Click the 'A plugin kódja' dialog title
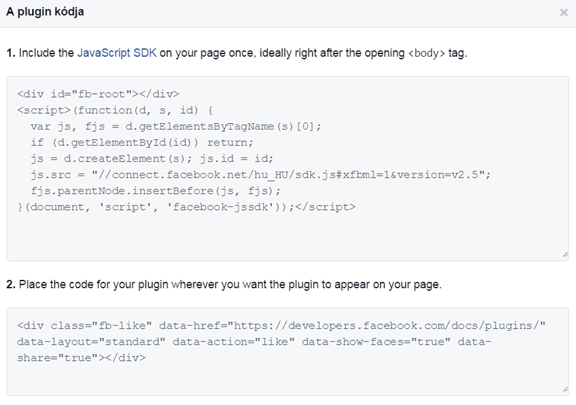Screen dimensions: 576x405 (x=45, y=12)
